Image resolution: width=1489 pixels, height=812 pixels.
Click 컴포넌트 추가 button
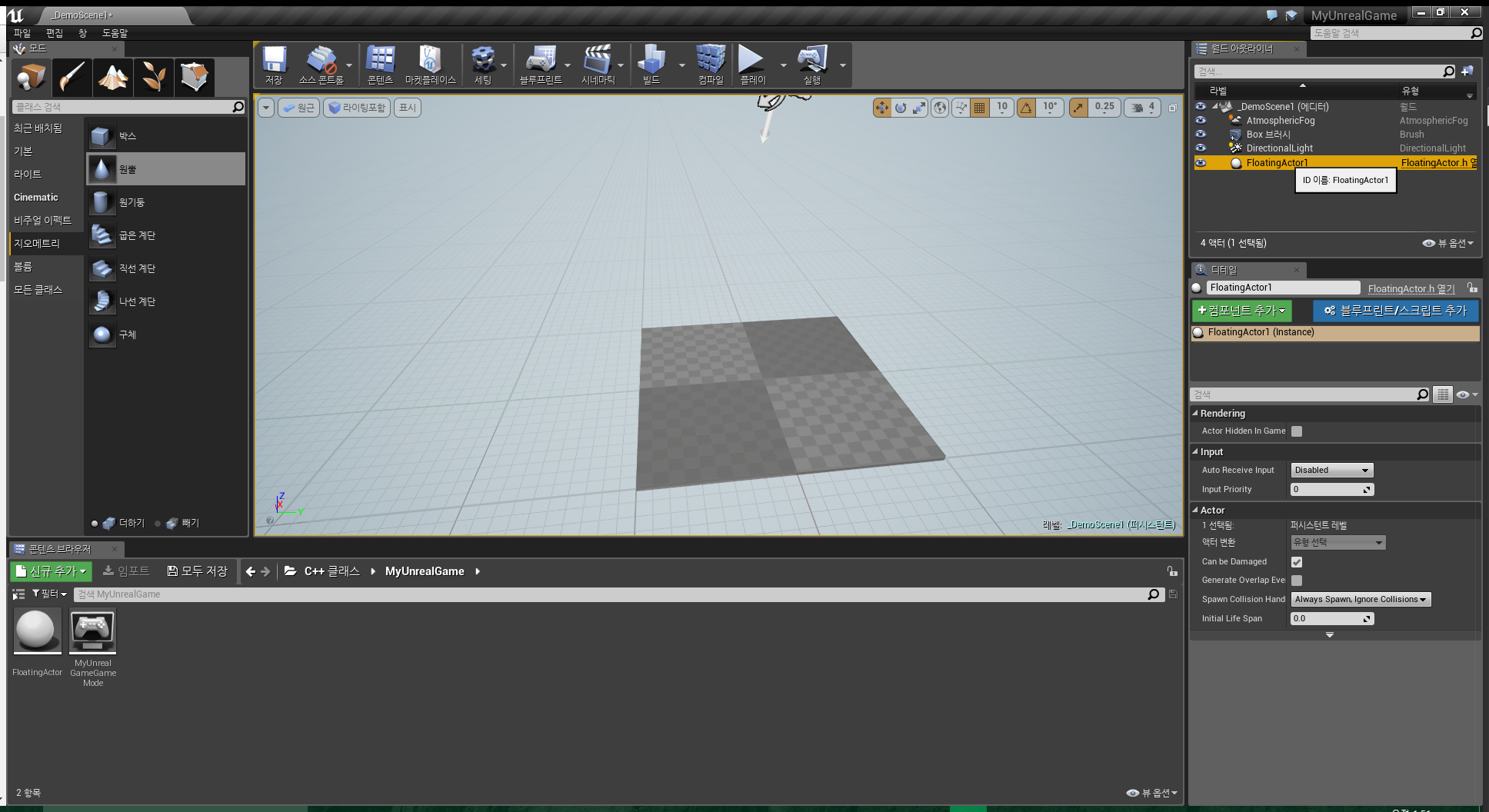1241,311
